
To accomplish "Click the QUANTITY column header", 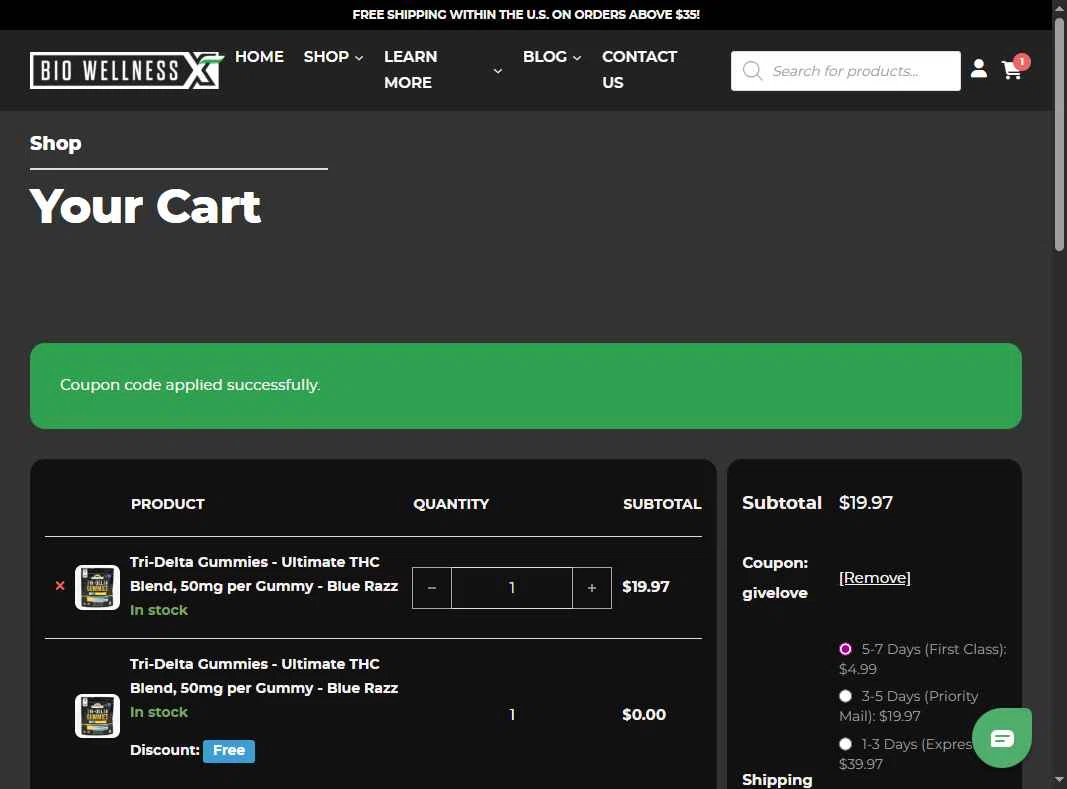I will (x=450, y=504).
